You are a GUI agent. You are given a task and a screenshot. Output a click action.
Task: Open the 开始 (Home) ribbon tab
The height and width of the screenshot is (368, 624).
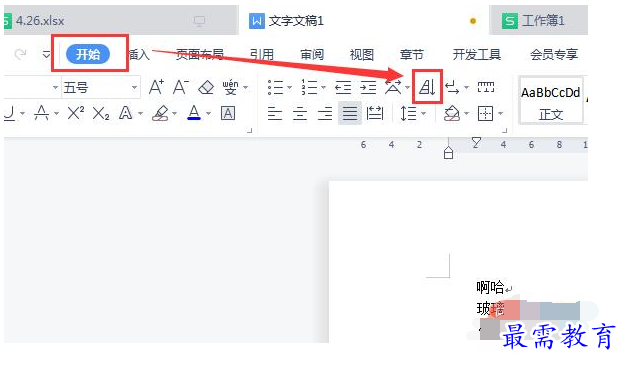88,54
